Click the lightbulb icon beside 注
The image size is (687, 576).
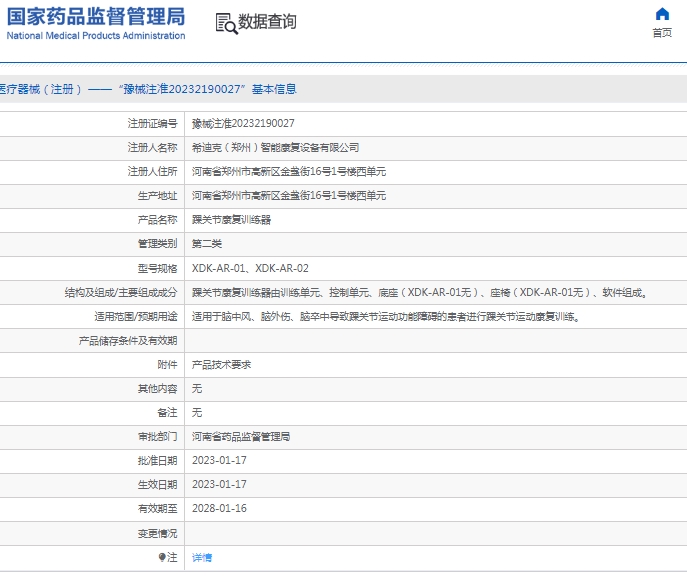tap(162, 557)
